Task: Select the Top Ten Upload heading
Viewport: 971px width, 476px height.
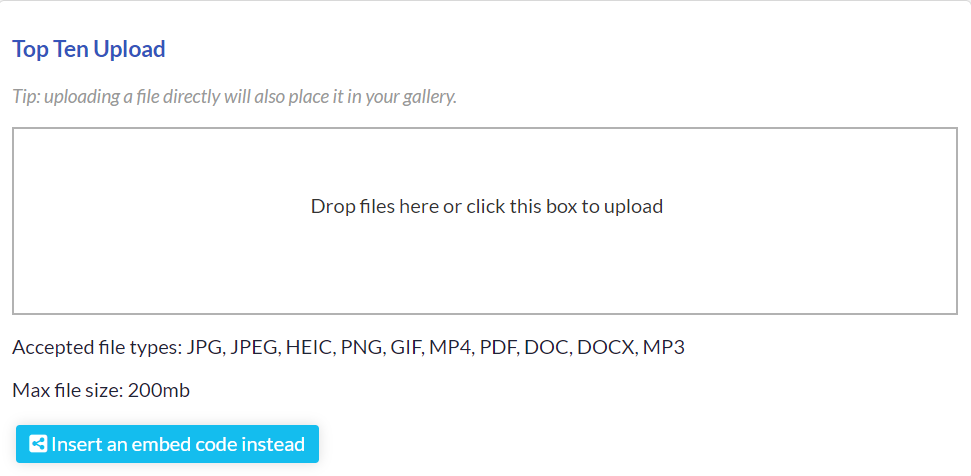Action: tap(89, 49)
